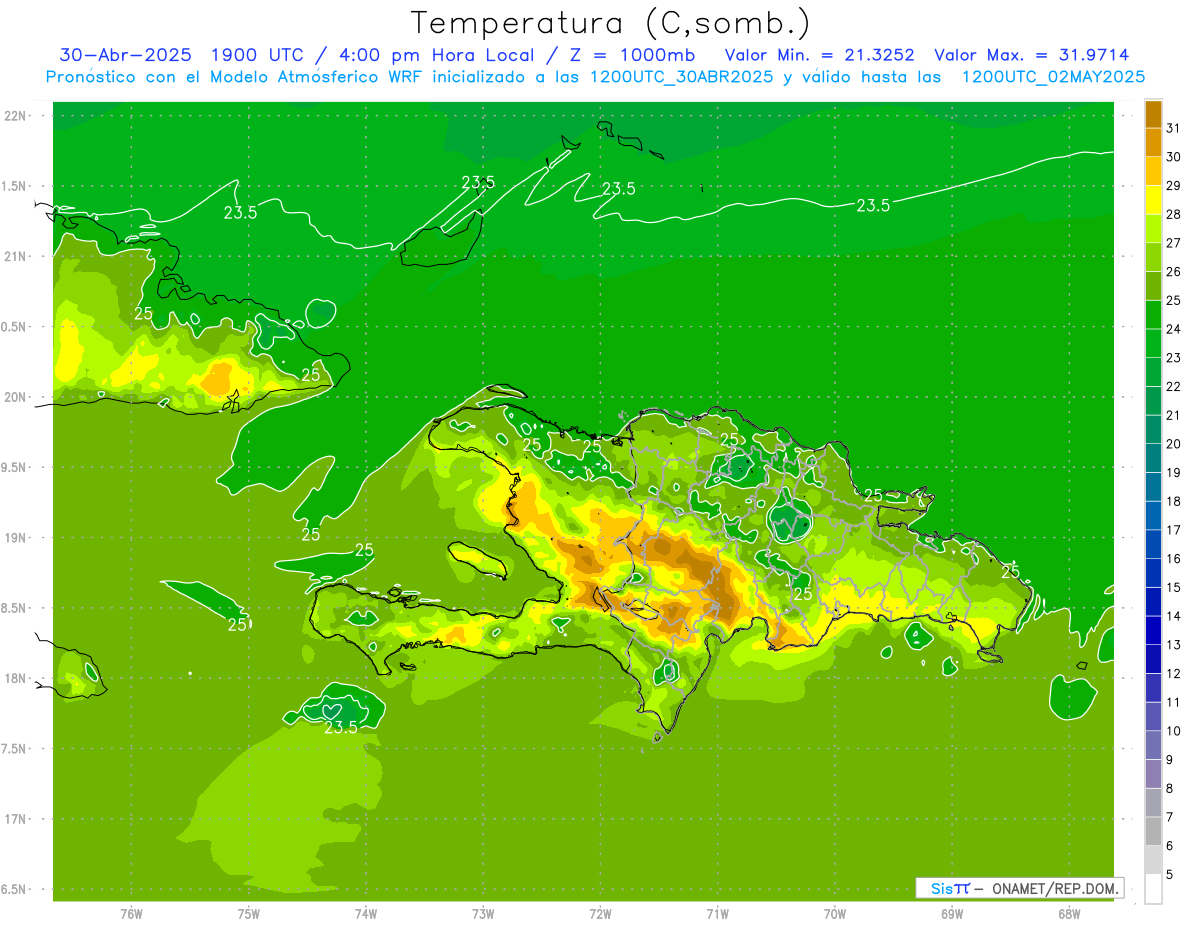Click the '68W' longitude axis label
This screenshot has width=1200, height=927.
click(x=1069, y=913)
